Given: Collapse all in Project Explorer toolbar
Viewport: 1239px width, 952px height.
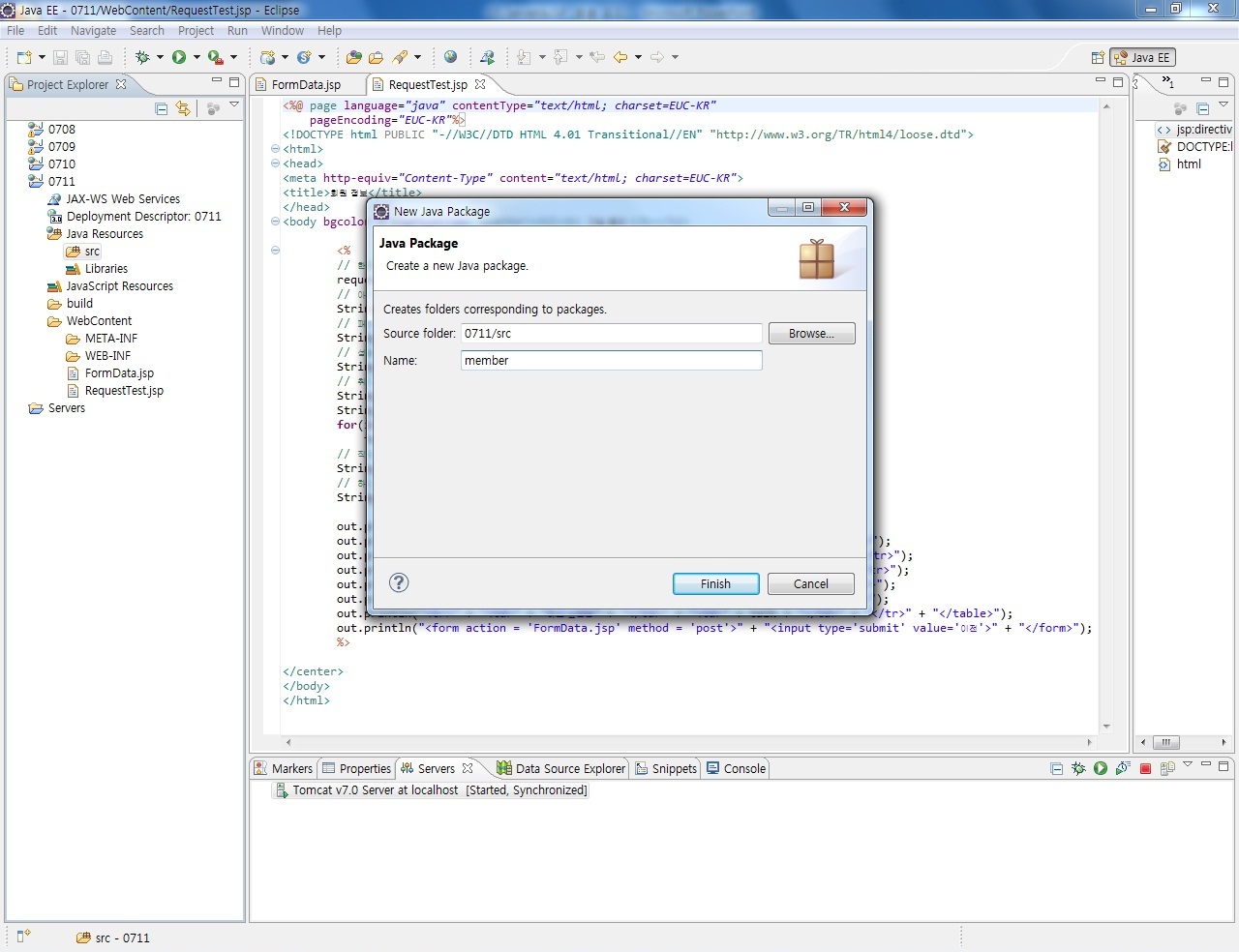Looking at the screenshot, I should coord(162,108).
